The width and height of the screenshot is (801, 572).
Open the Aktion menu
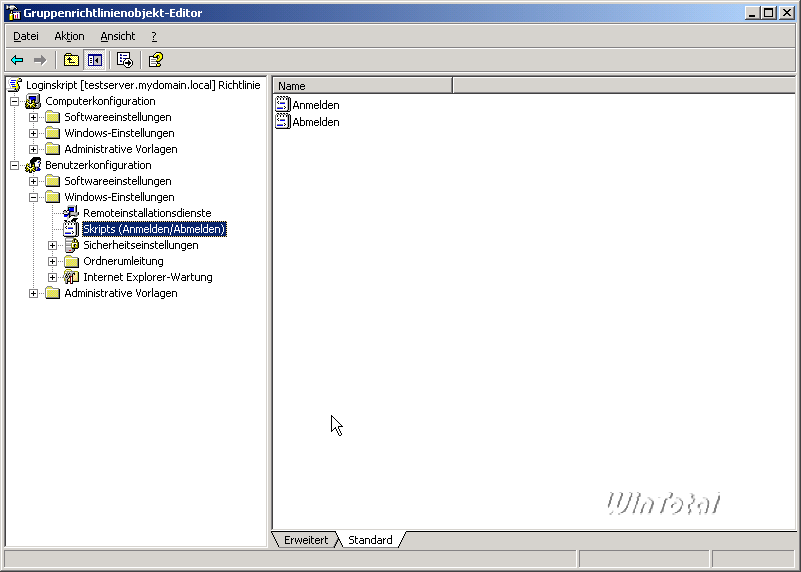click(x=69, y=36)
